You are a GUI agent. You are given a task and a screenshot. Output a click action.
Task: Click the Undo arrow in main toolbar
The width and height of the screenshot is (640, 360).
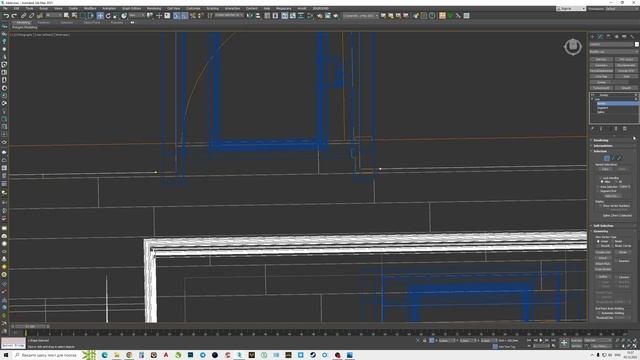click(x=6, y=16)
